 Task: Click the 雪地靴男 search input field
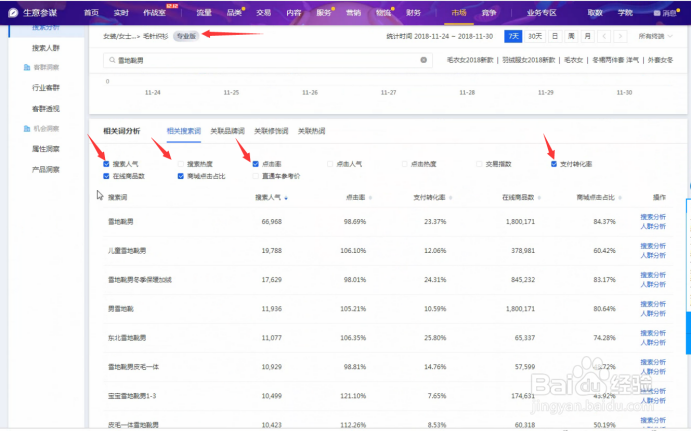pyautogui.click(x=267, y=60)
